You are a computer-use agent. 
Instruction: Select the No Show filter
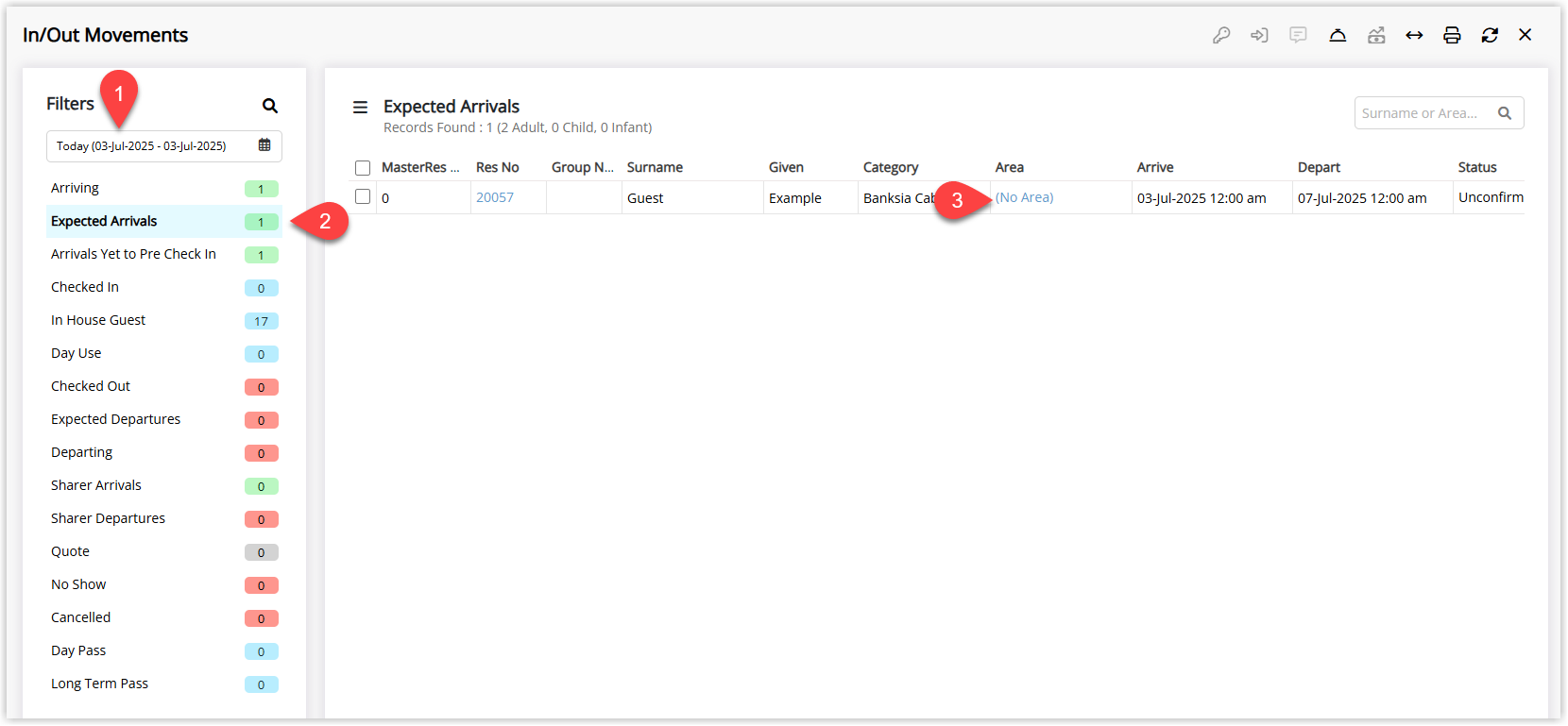[x=164, y=585]
